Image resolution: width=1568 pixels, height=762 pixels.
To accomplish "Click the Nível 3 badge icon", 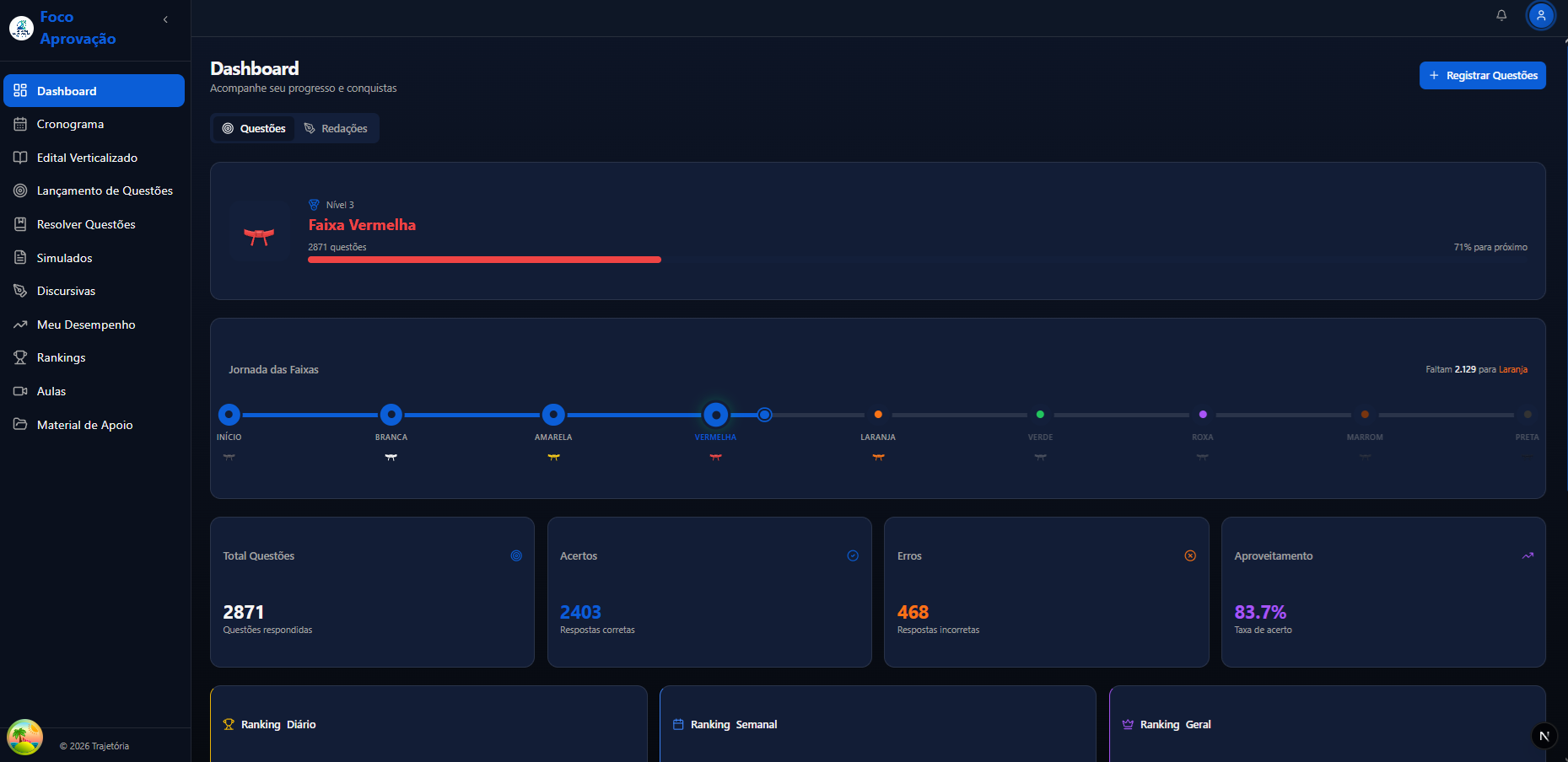I will click(x=314, y=205).
